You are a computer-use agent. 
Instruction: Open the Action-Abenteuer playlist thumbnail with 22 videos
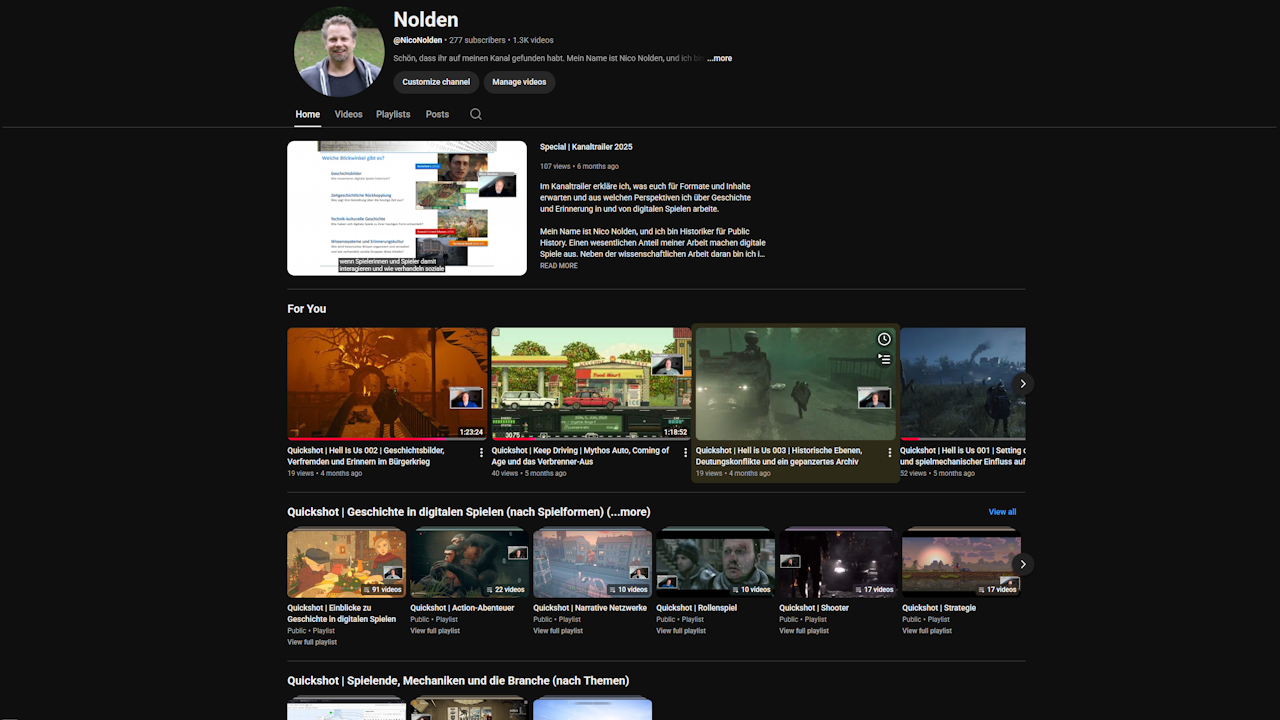click(x=469, y=563)
